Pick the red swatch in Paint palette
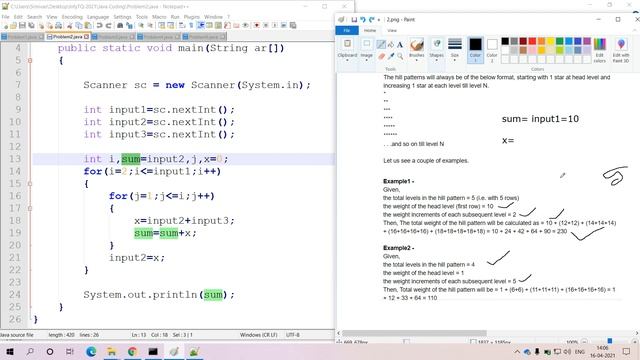This screenshot has width=640, height=360. (532, 41)
